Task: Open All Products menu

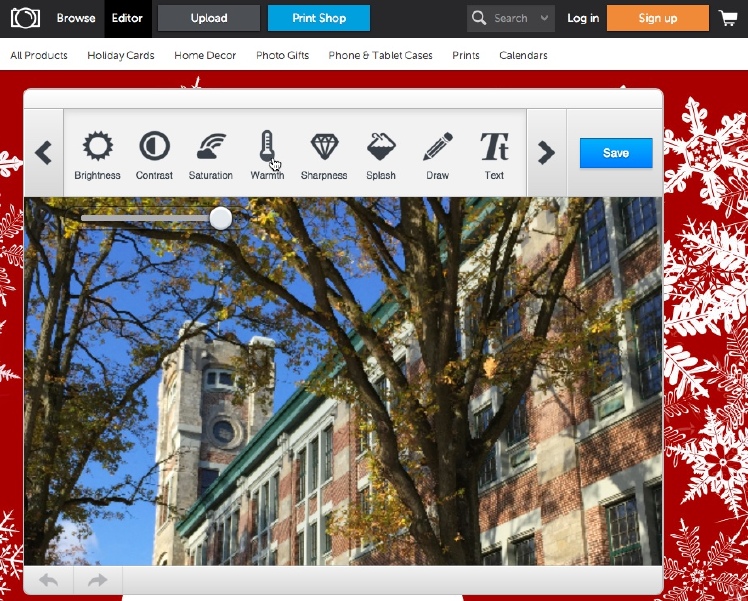Action: 39,55
